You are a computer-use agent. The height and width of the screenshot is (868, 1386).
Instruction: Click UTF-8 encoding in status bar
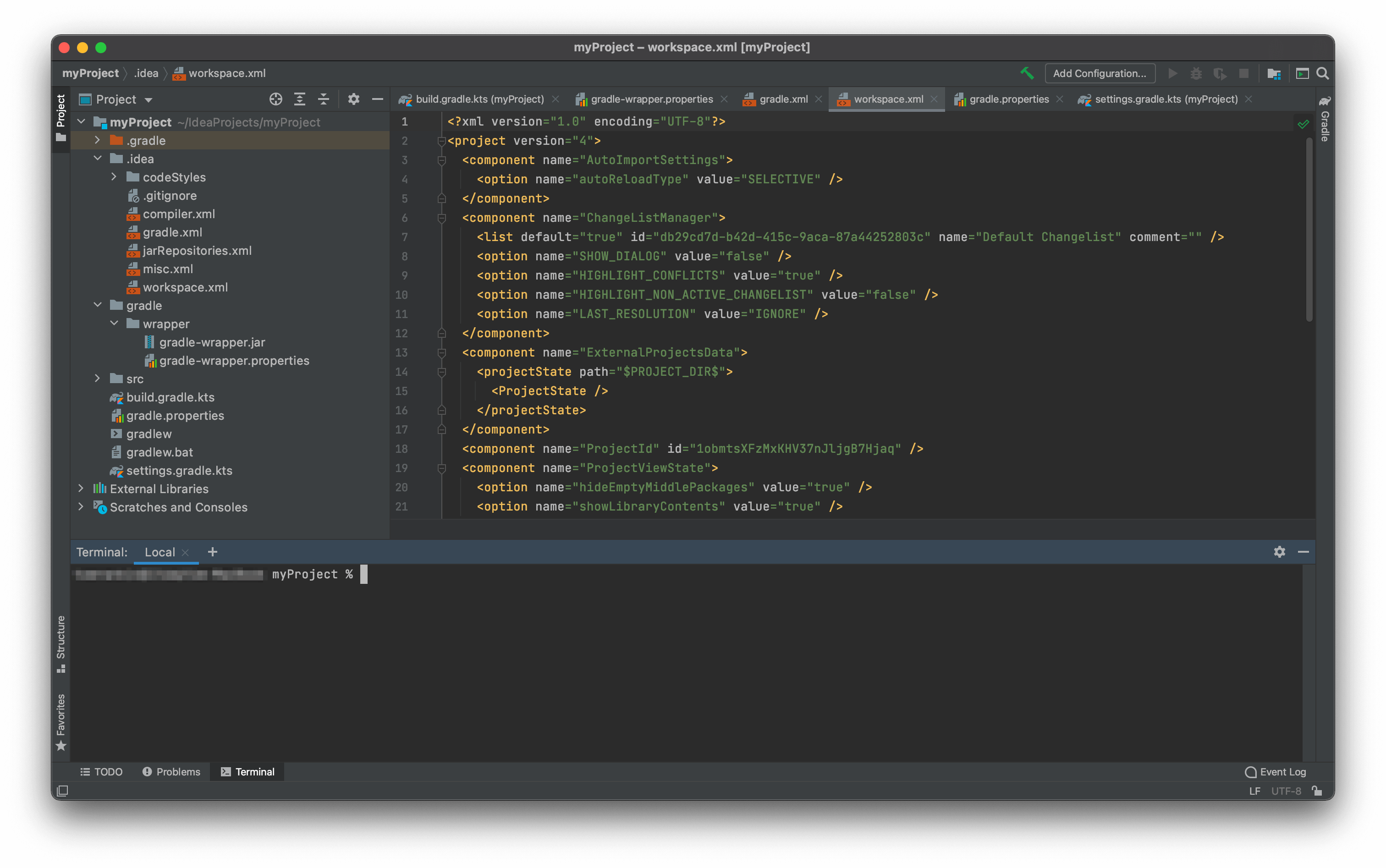pos(1286,791)
